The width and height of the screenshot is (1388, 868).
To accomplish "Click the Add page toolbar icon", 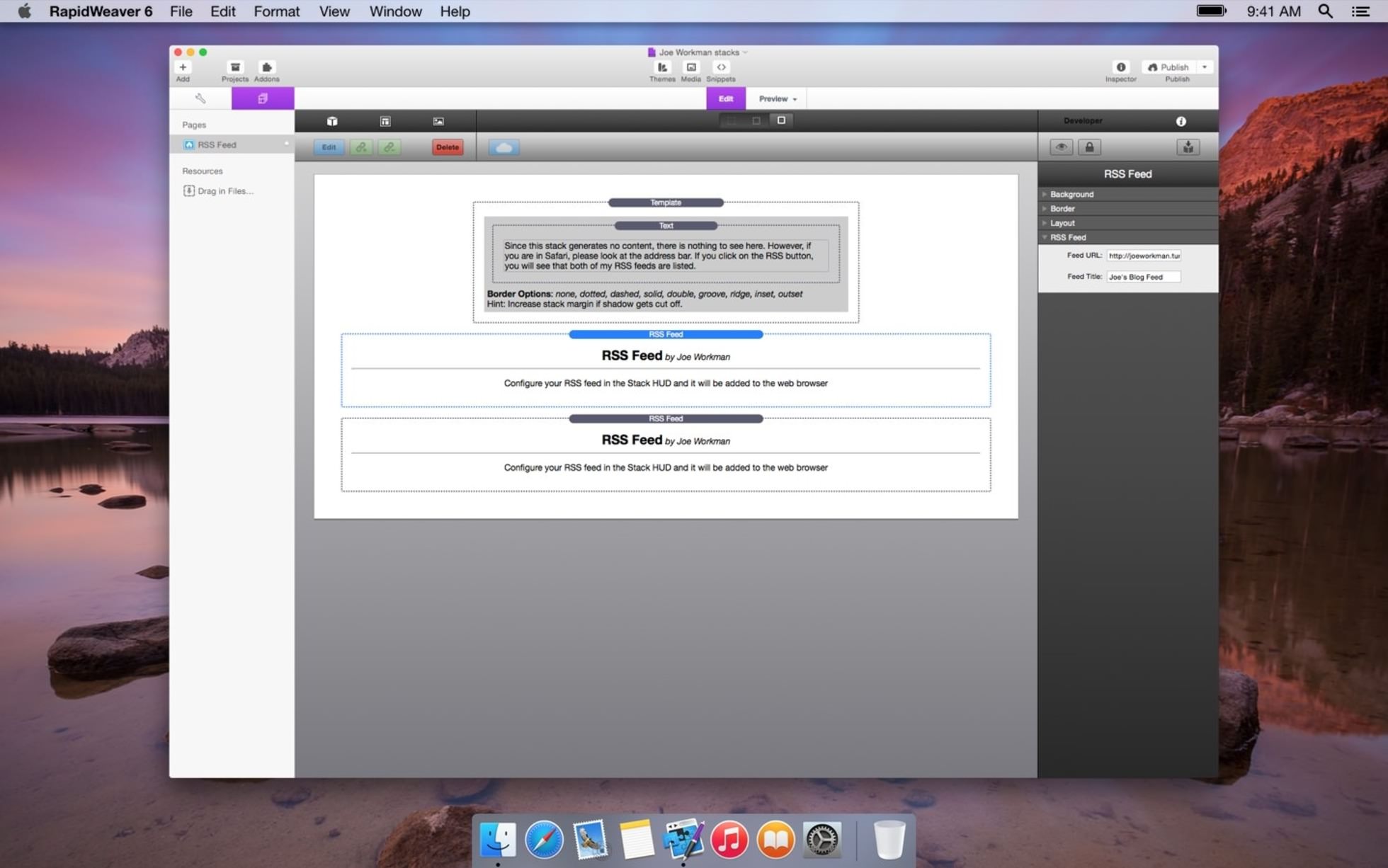I will 183,67.
